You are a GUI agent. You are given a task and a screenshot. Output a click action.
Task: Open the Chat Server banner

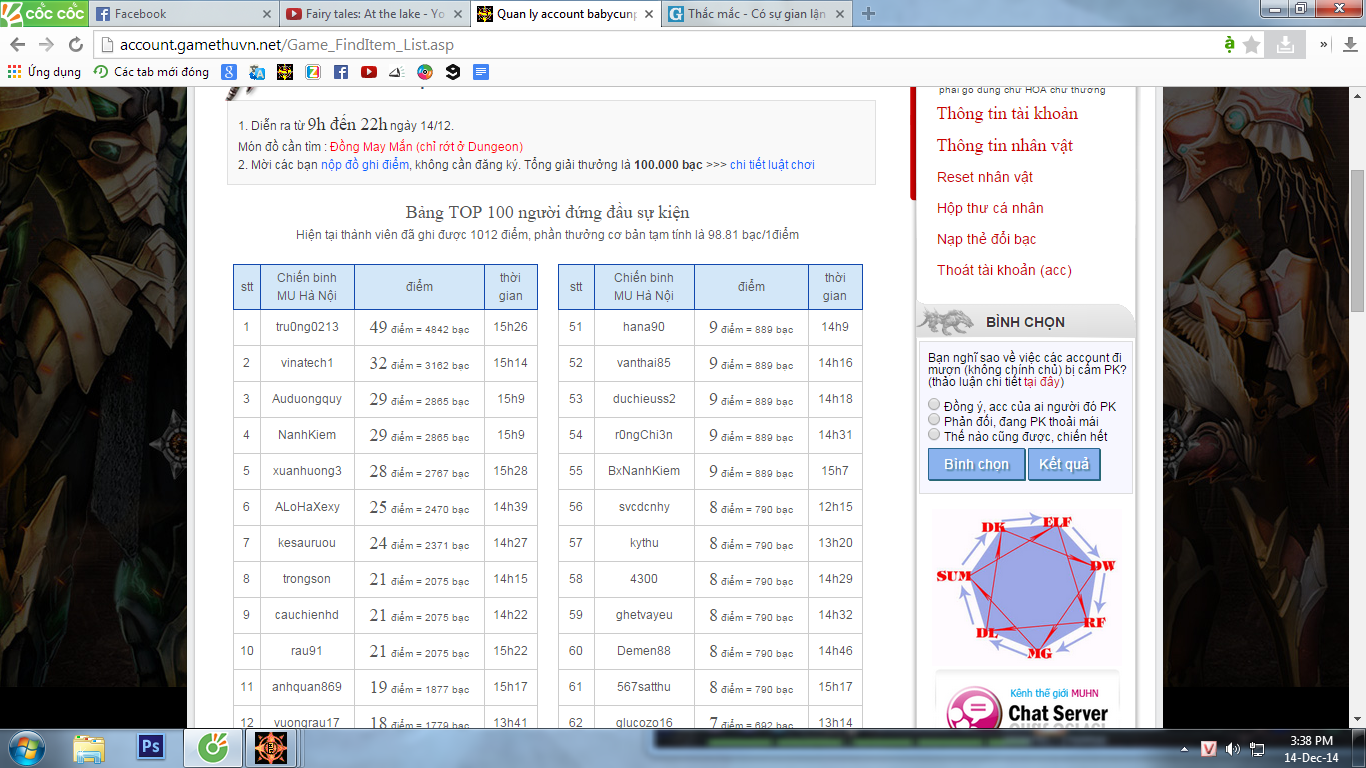tap(1027, 700)
